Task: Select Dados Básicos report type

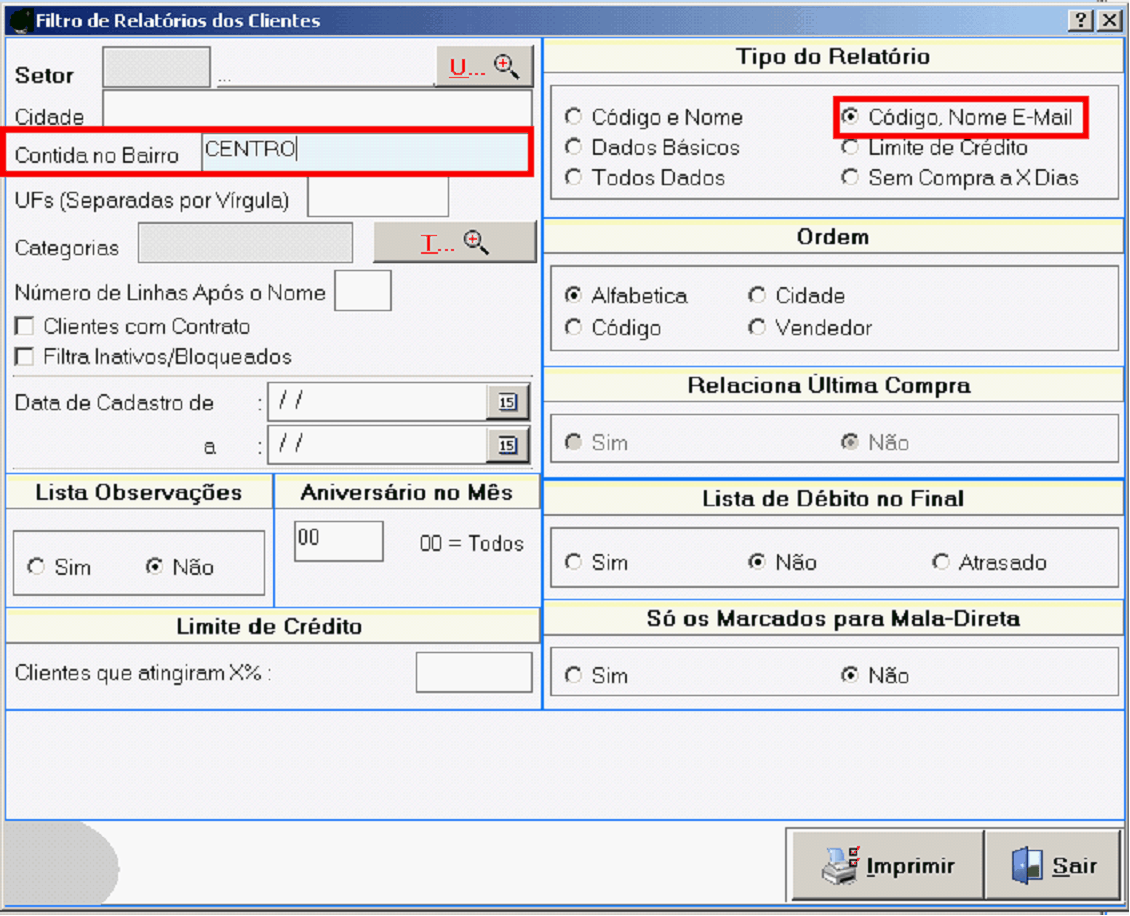Action: point(574,148)
